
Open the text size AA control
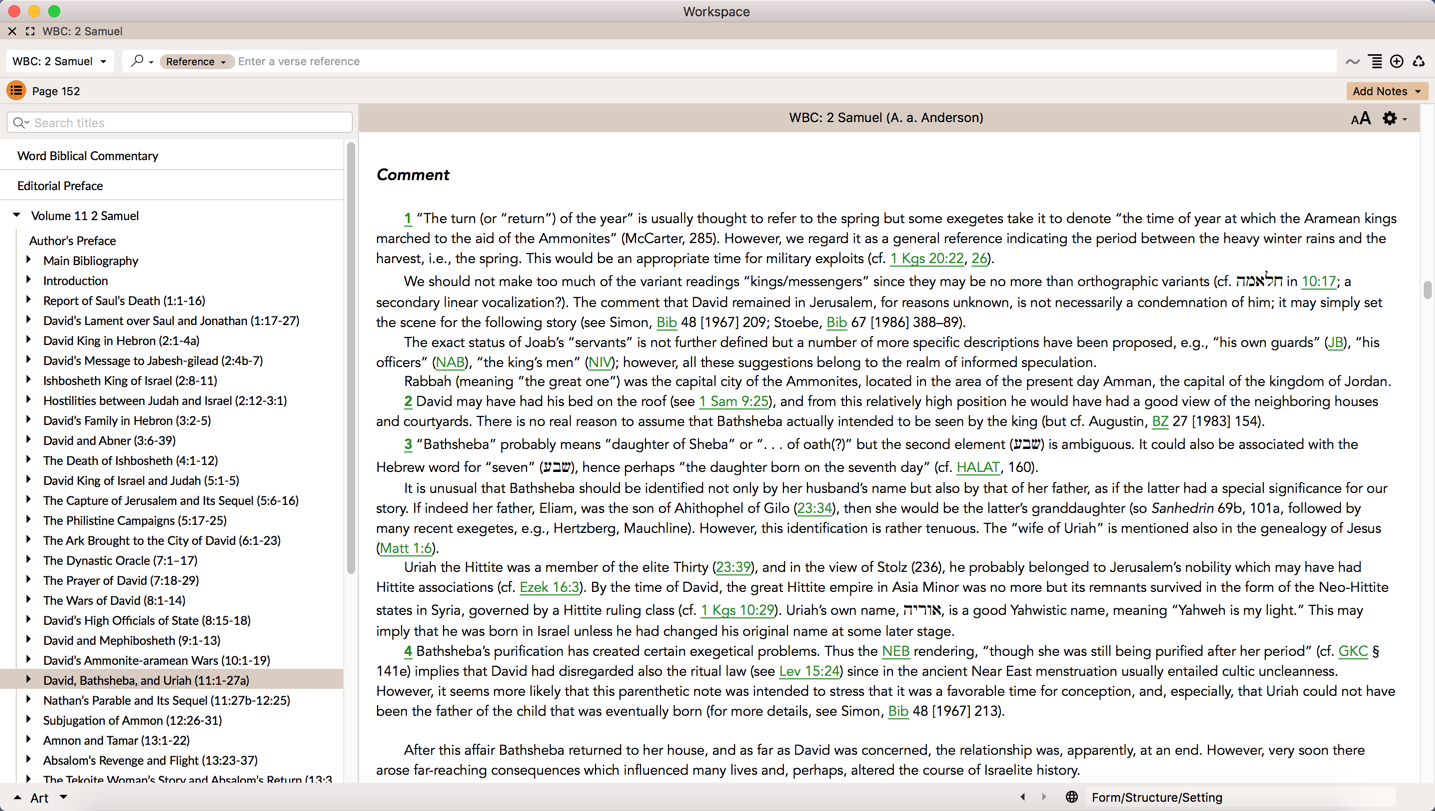(1361, 119)
